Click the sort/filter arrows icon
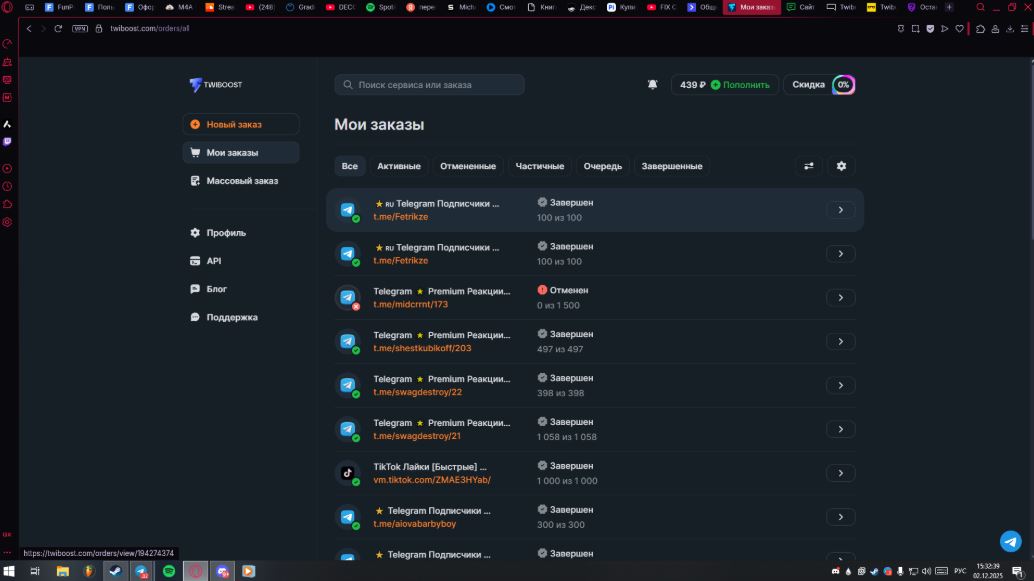This screenshot has width=1034, height=581. click(x=809, y=166)
